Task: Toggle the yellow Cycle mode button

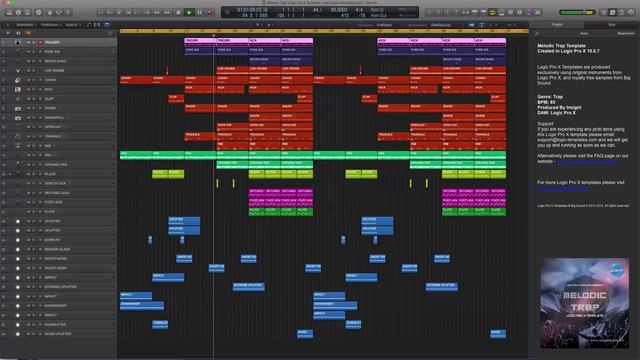Action: (x=493, y=13)
